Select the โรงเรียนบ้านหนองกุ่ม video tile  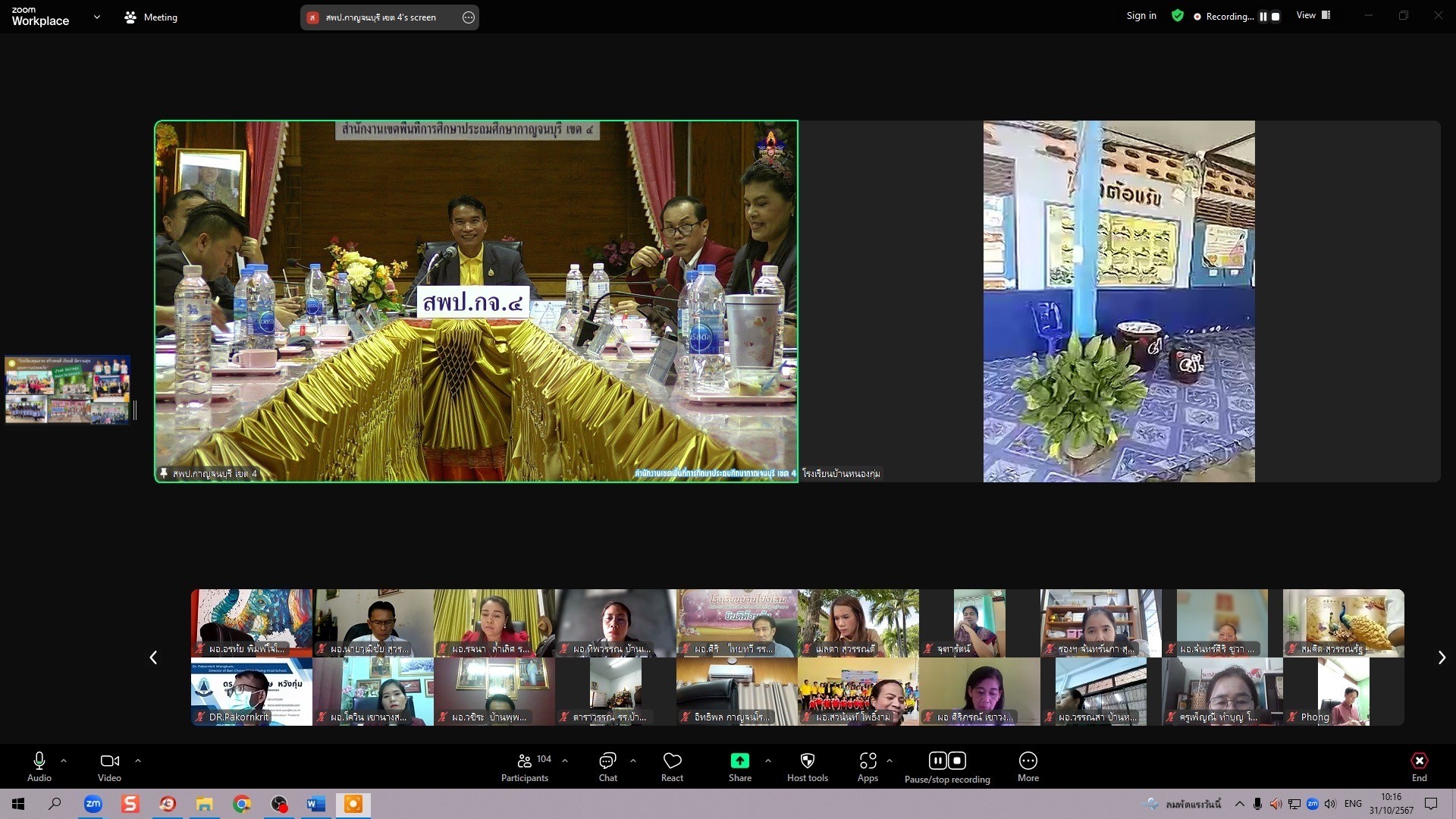pos(1119,302)
